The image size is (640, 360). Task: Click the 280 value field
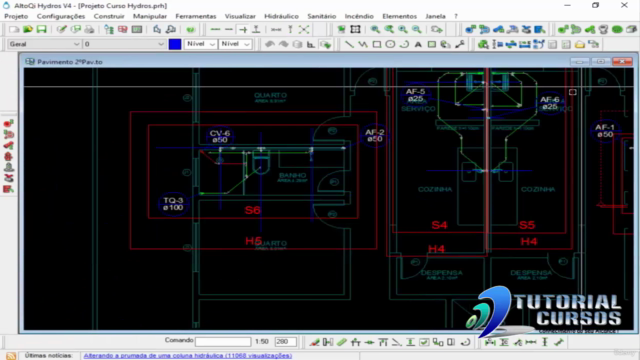click(x=285, y=341)
